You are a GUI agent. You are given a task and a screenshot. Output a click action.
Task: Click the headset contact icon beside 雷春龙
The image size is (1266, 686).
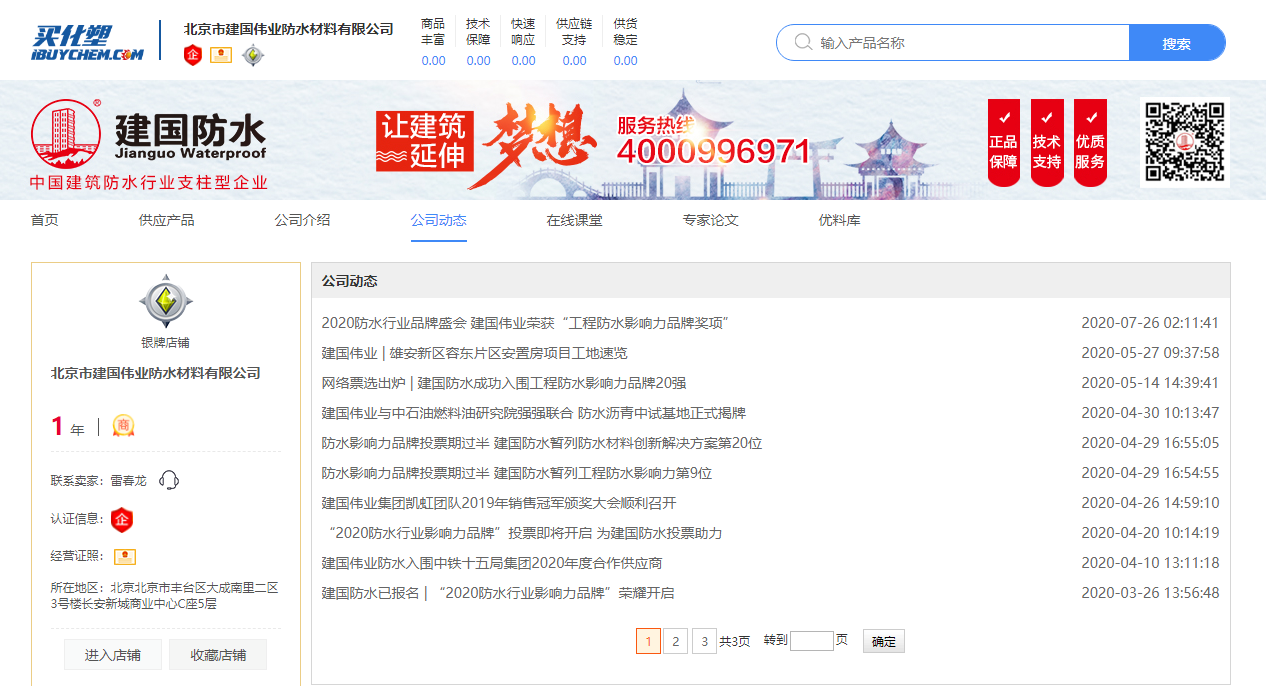[169, 480]
